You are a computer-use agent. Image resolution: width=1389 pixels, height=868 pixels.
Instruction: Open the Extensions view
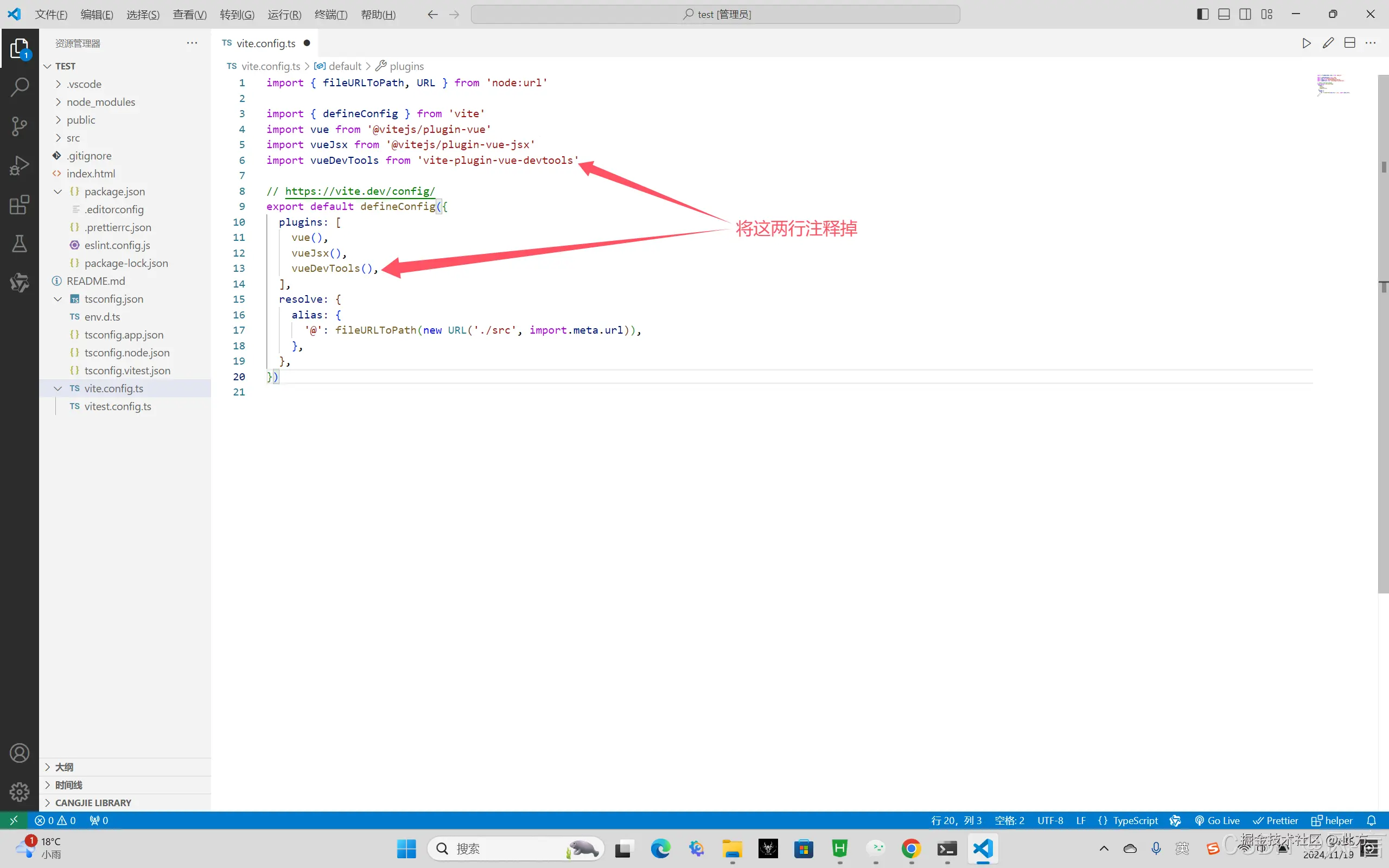pyautogui.click(x=20, y=205)
